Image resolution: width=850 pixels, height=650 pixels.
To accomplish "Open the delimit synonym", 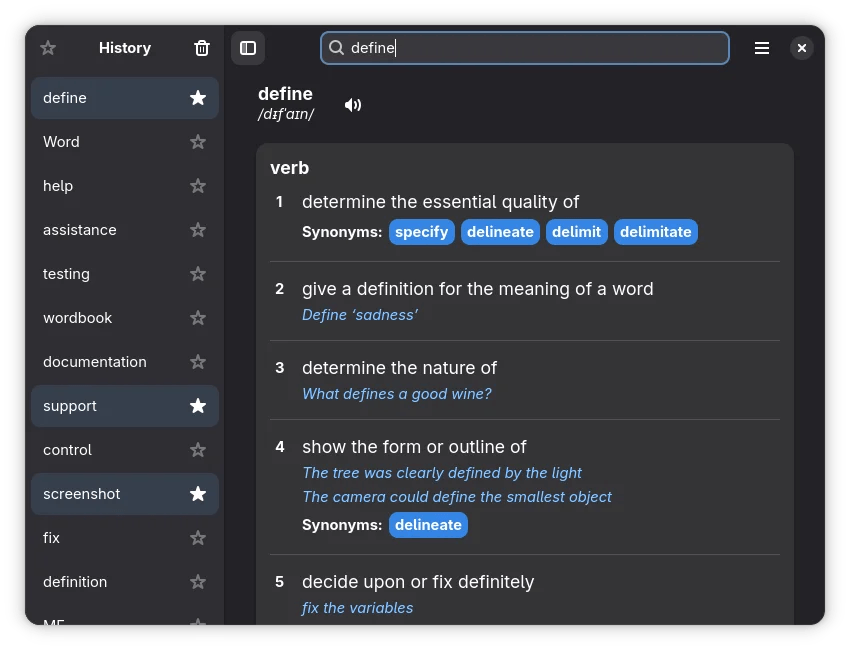I will click(x=577, y=232).
